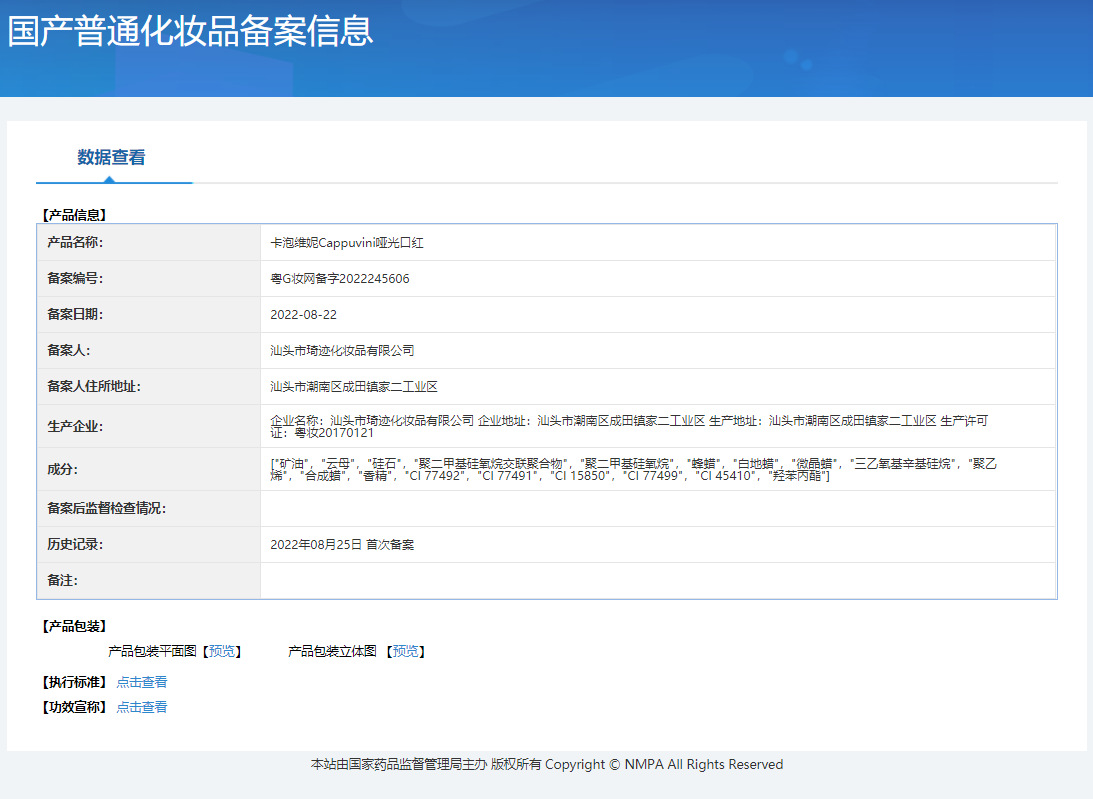
Task: Click the 产品包装平面图 label
Action: coord(152,651)
